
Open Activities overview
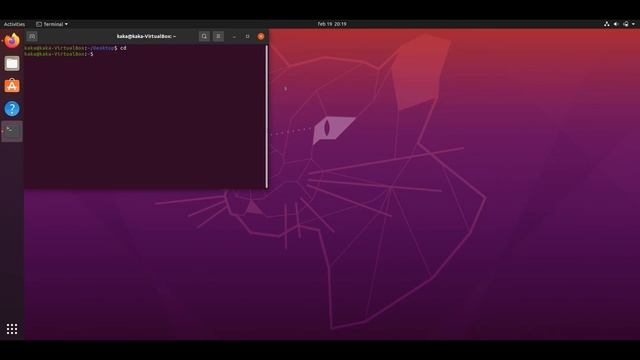click(14, 24)
